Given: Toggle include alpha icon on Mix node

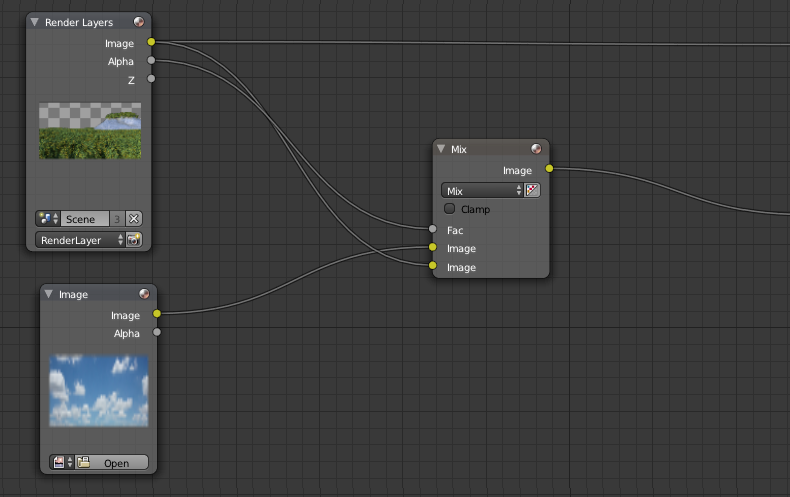Looking at the screenshot, I should [x=532, y=191].
